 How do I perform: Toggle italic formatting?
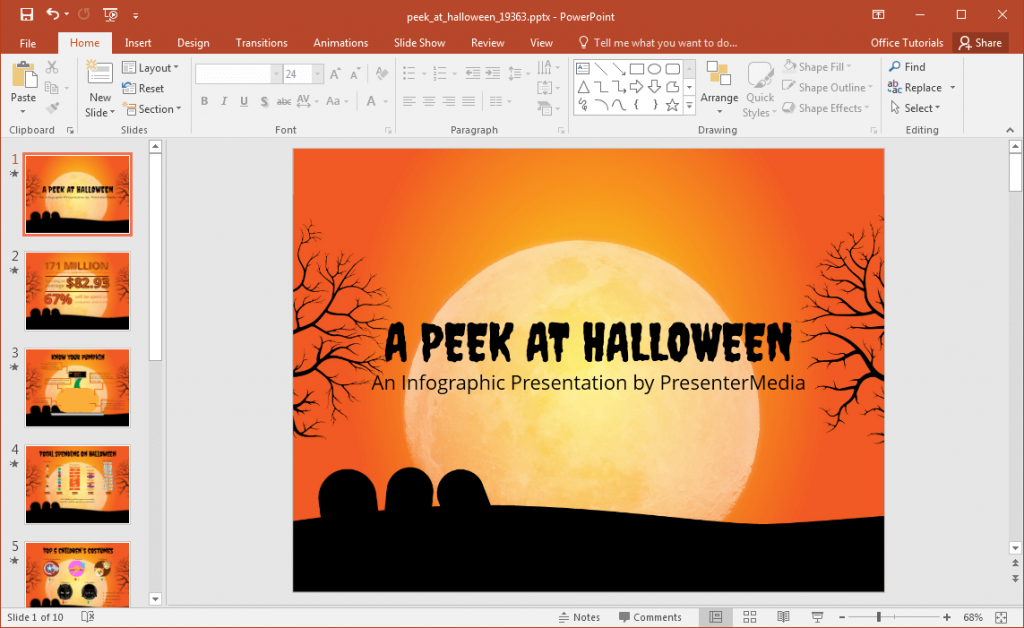(x=222, y=101)
